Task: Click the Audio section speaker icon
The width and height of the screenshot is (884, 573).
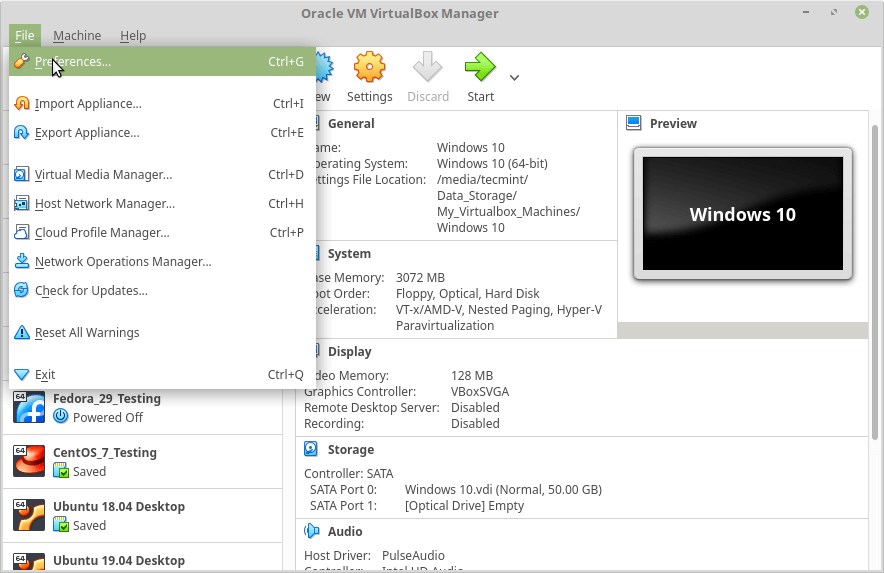Action: pos(311,531)
